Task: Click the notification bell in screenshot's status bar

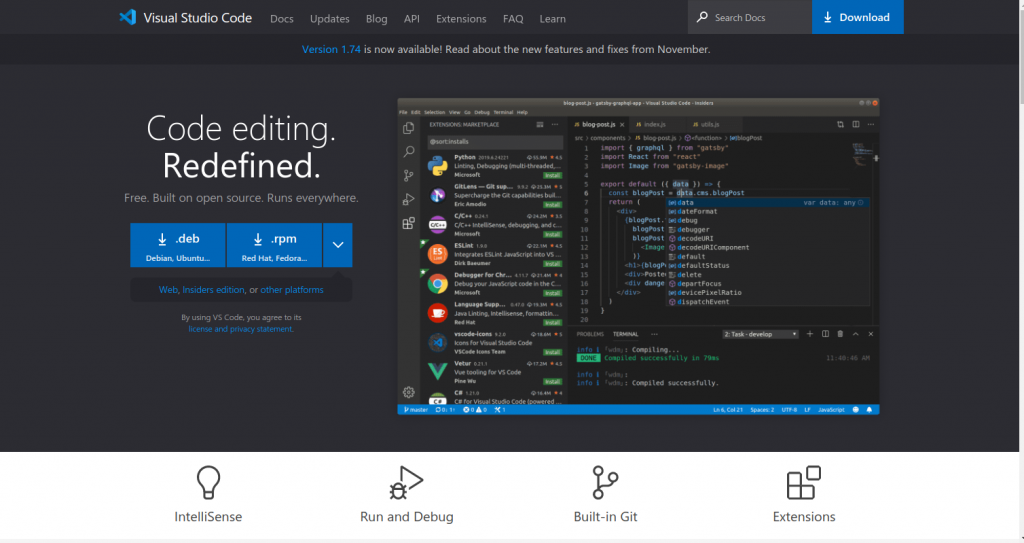Action: click(x=869, y=410)
